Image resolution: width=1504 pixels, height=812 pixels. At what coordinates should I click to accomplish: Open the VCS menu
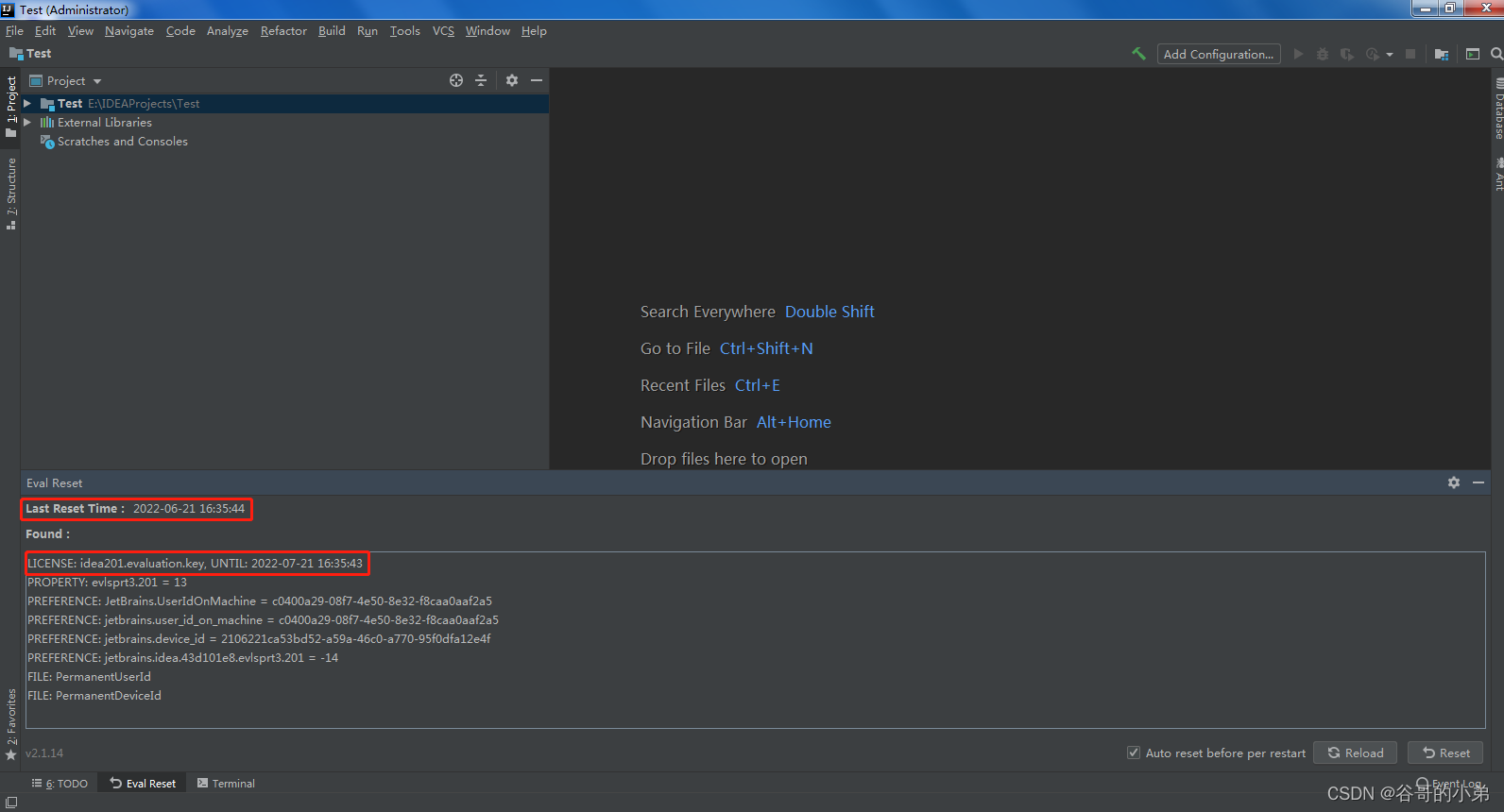coord(443,31)
